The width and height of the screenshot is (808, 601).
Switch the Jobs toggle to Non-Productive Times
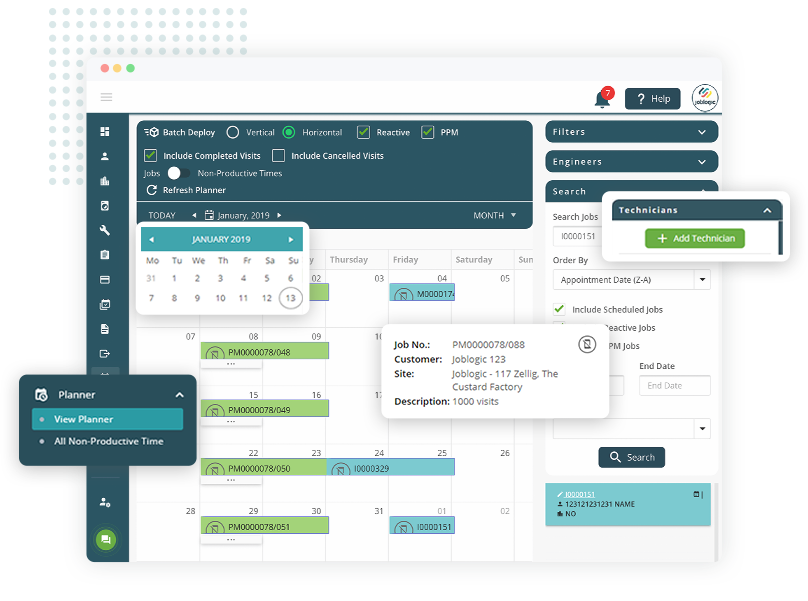178,172
